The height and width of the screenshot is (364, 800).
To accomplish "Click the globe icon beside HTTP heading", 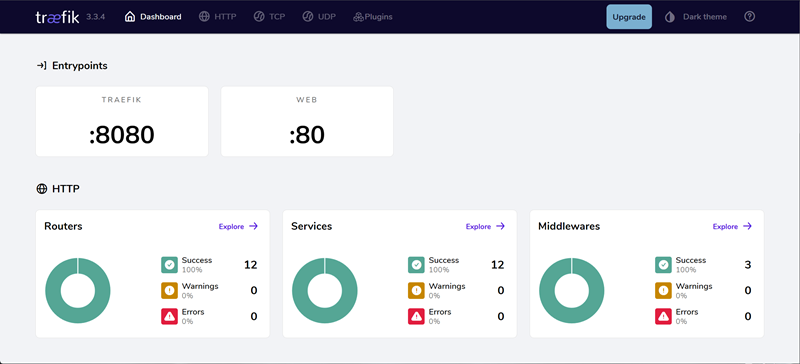I will 41,189.
